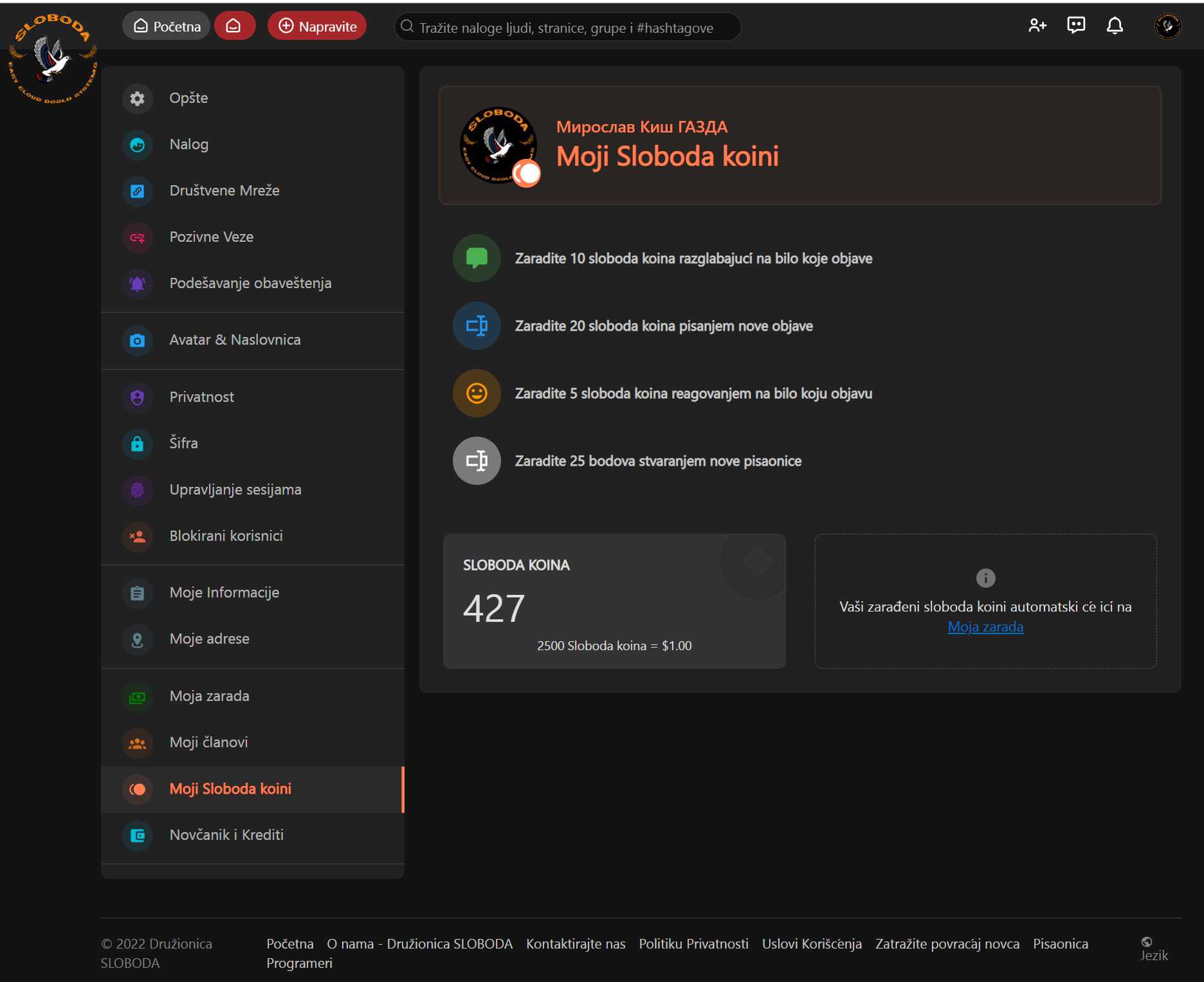
Task: Click the Novčanik i Krediti wallet icon
Action: [x=137, y=835]
